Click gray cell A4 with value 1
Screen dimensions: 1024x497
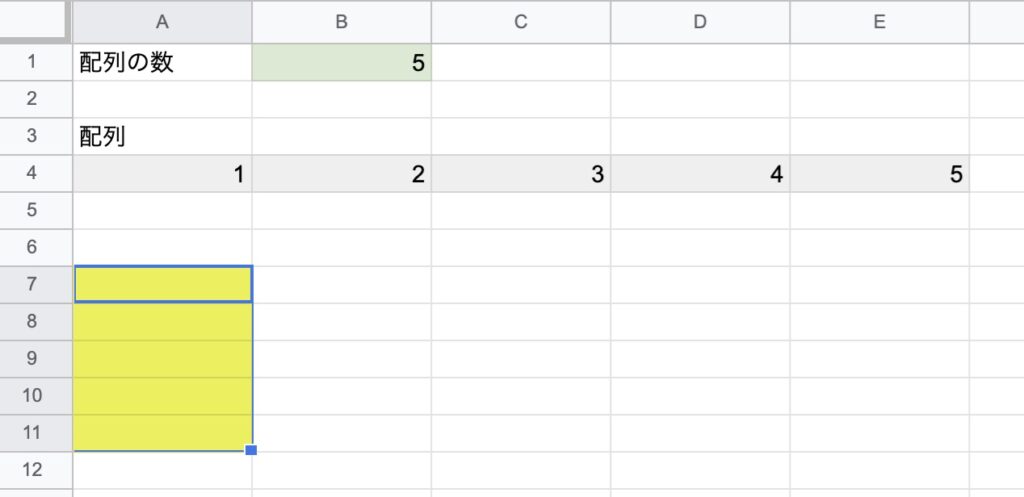pos(162,174)
